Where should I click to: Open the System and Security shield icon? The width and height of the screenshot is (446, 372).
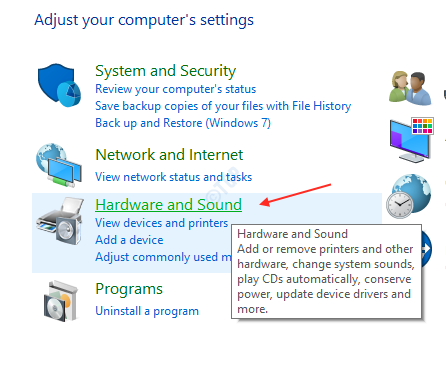click(59, 85)
